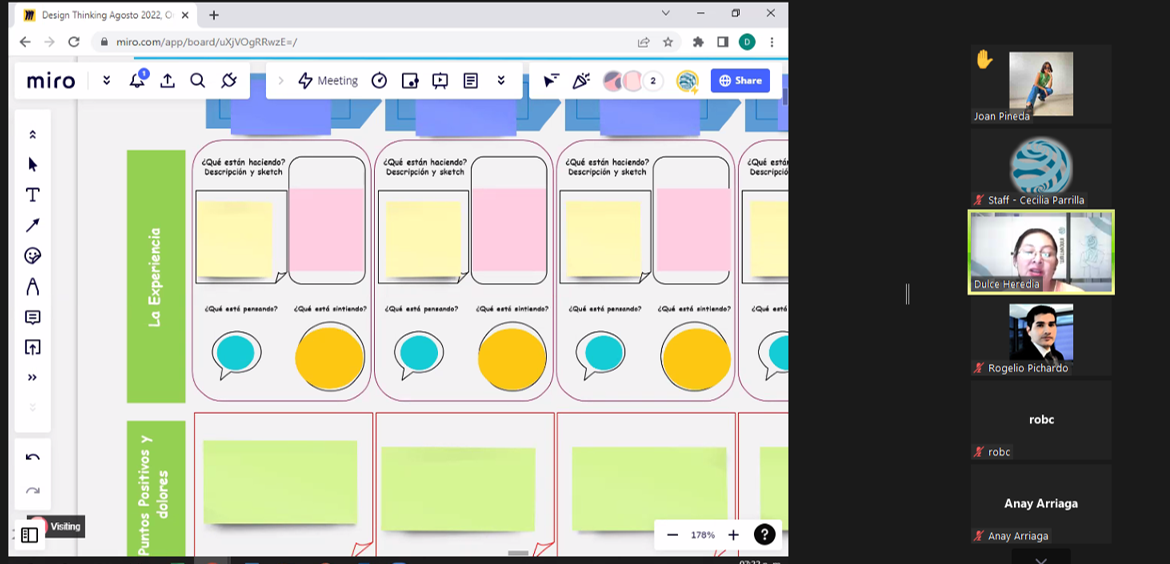Expand more tools in left sidebar
1170x564 pixels.
[32, 377]
